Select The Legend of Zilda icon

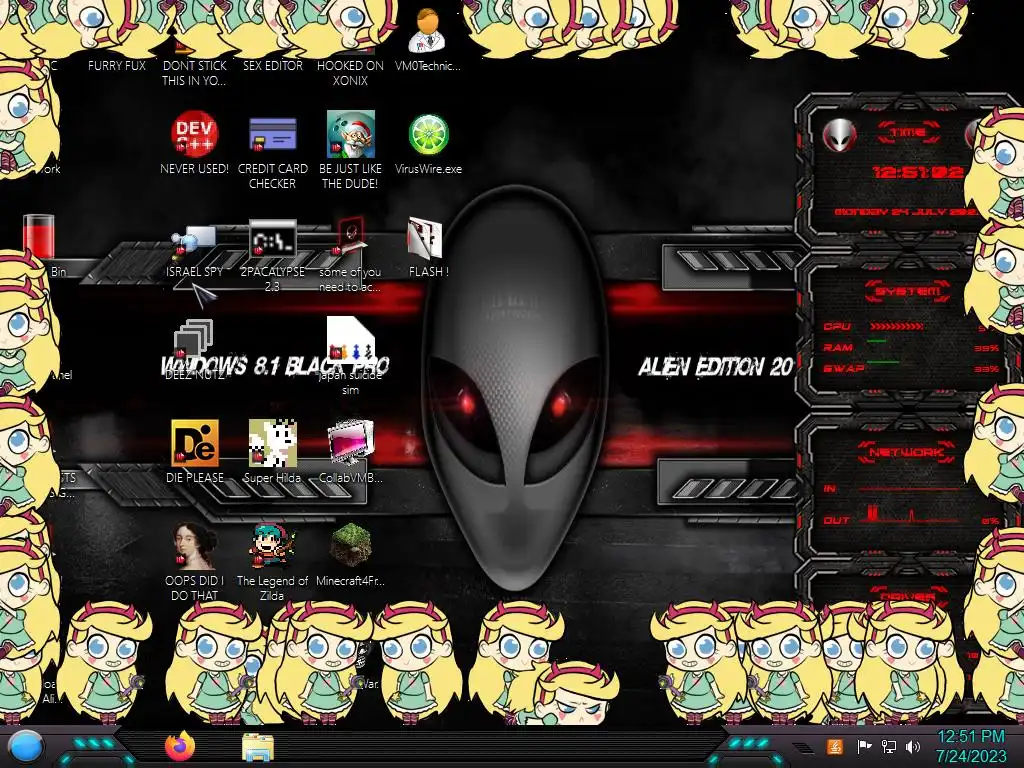pyautogui.click(x=272, y=546)
